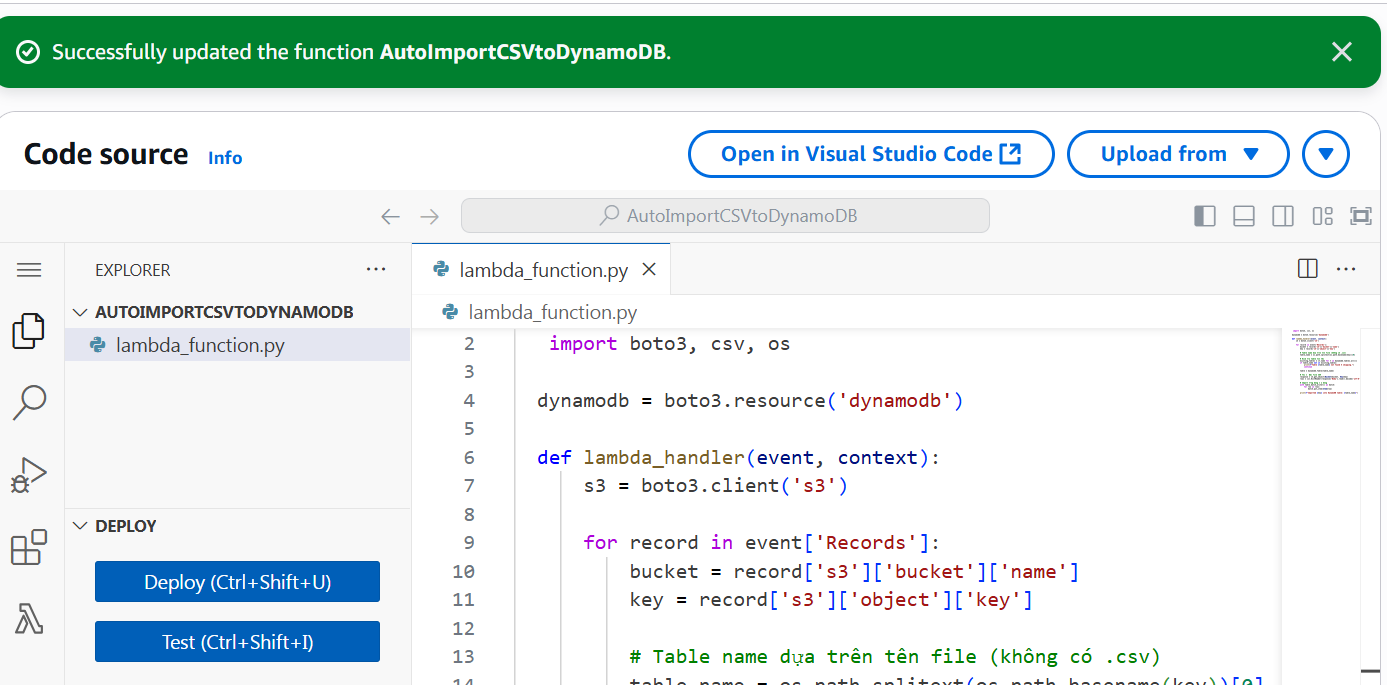Screen dimensions: 1387x685
Task: Select the Explorer icon in the activity bar
Action: (x=29, y=330)
